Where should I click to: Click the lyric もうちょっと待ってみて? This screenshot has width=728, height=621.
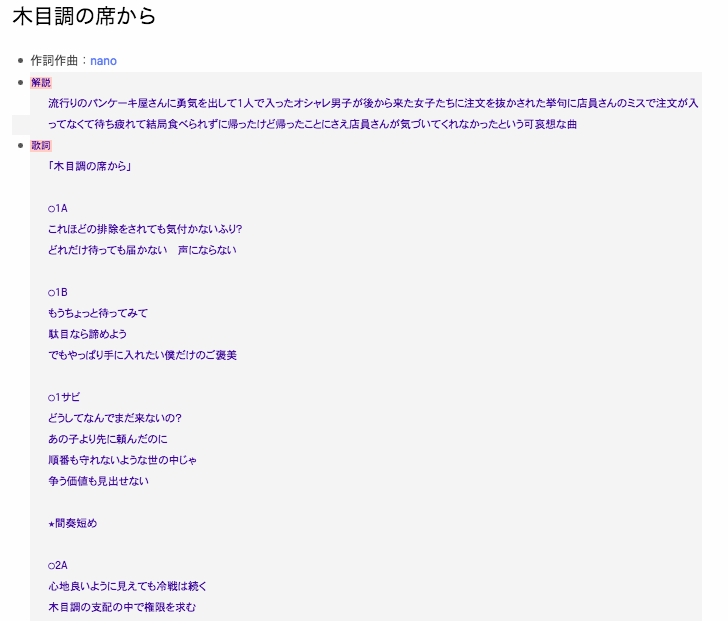(x=98, y=313)
